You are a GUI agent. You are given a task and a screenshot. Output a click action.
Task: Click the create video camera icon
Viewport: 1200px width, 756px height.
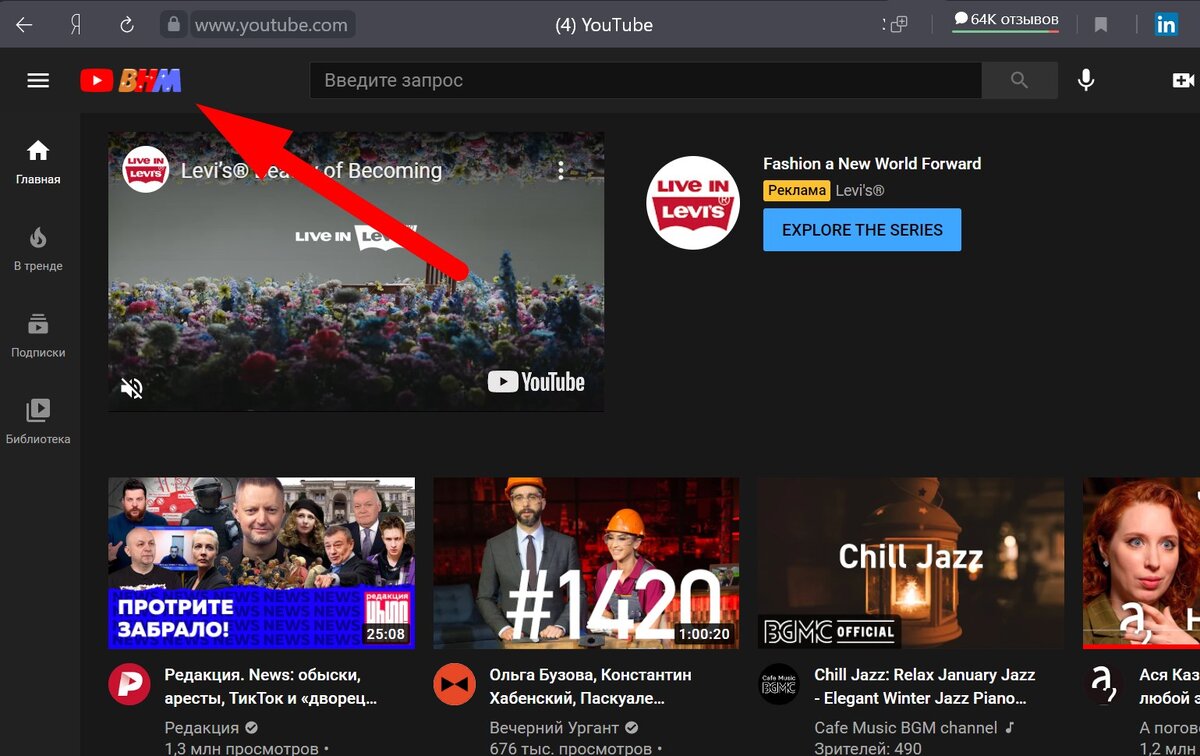[x=1184, y=80]
